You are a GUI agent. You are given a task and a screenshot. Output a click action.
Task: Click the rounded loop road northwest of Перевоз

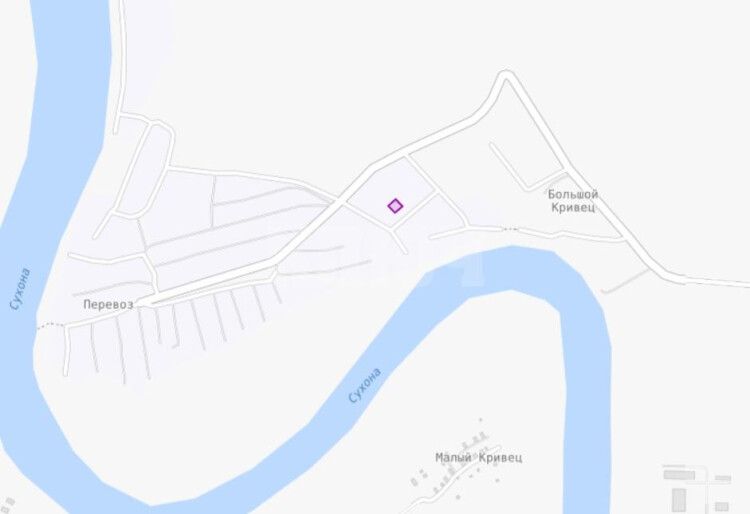coord(143,167)
